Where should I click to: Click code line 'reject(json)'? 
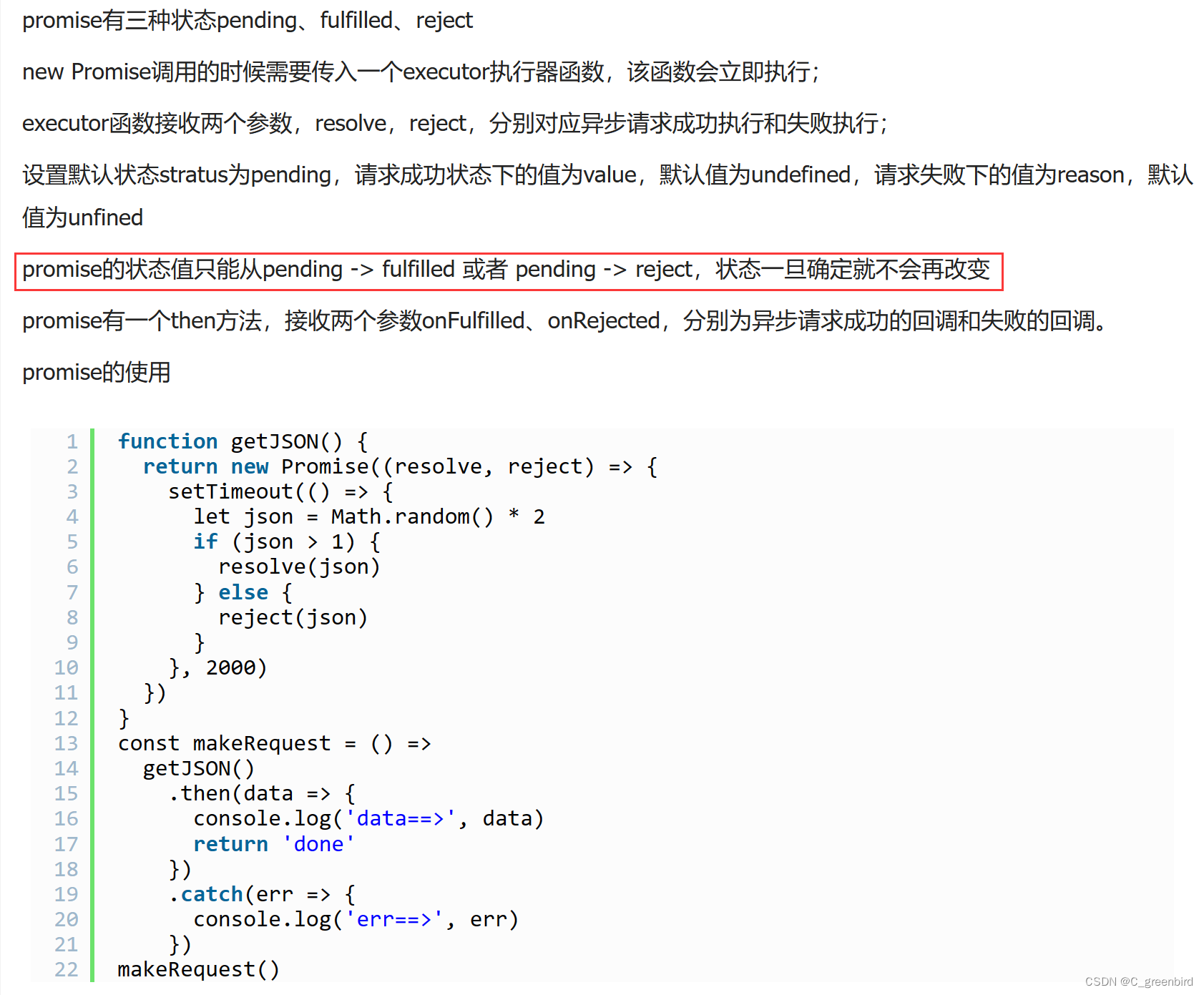click(293, 617)
